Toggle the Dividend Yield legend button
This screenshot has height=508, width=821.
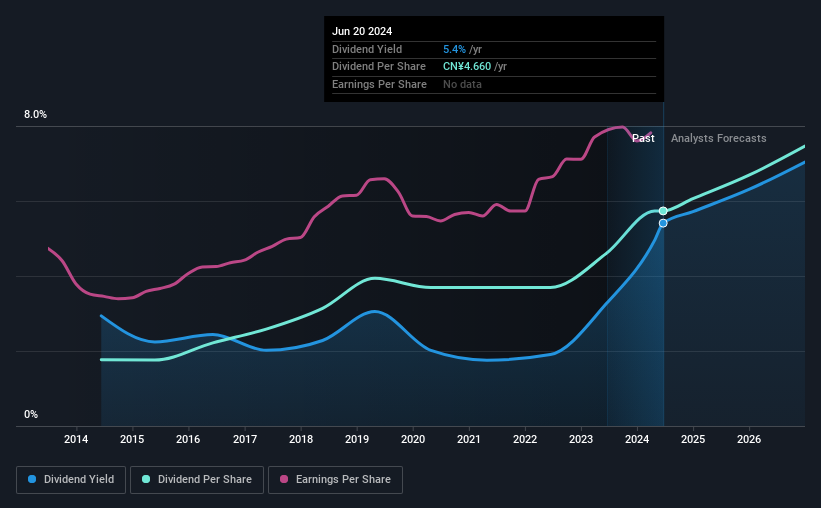(71, 480)
